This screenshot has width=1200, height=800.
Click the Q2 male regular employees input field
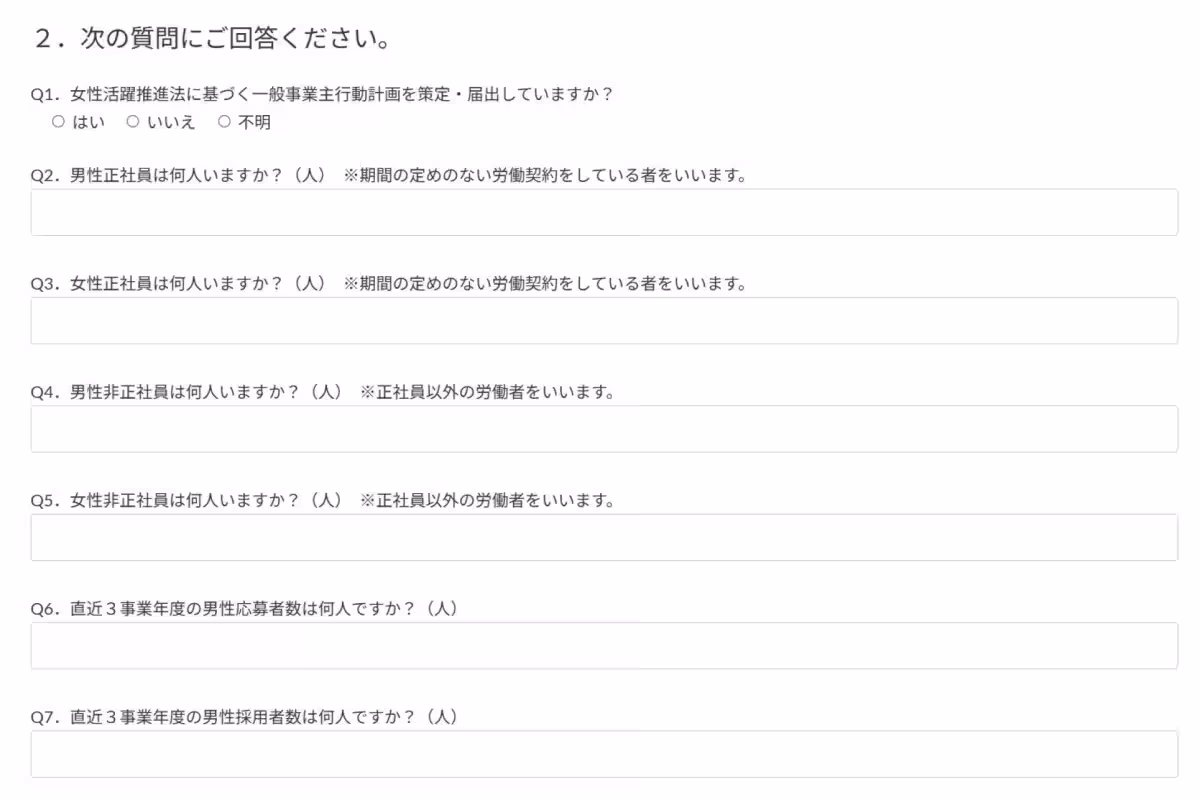click(x=600, y=212)
